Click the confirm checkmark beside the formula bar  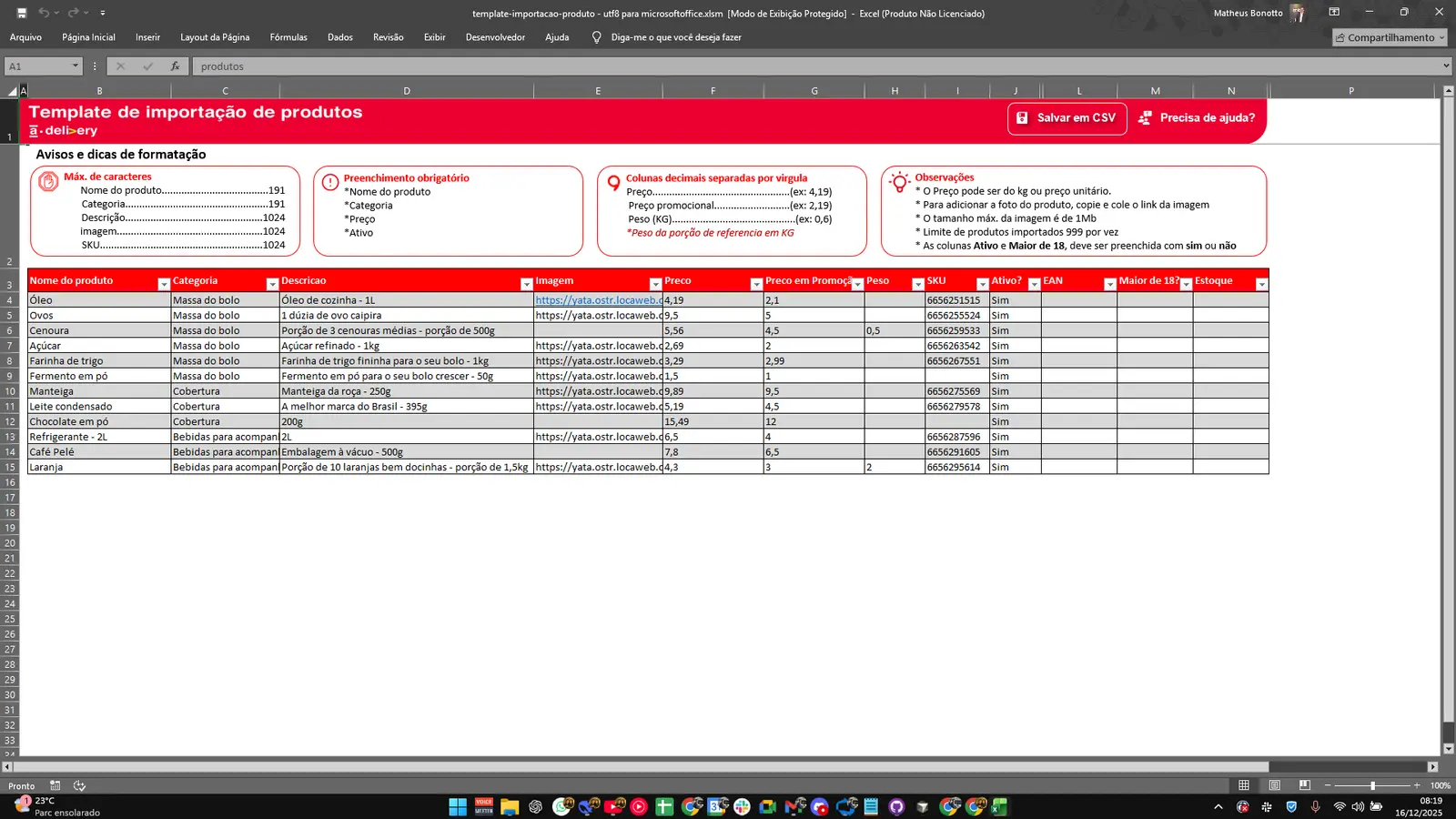(147, 66)
